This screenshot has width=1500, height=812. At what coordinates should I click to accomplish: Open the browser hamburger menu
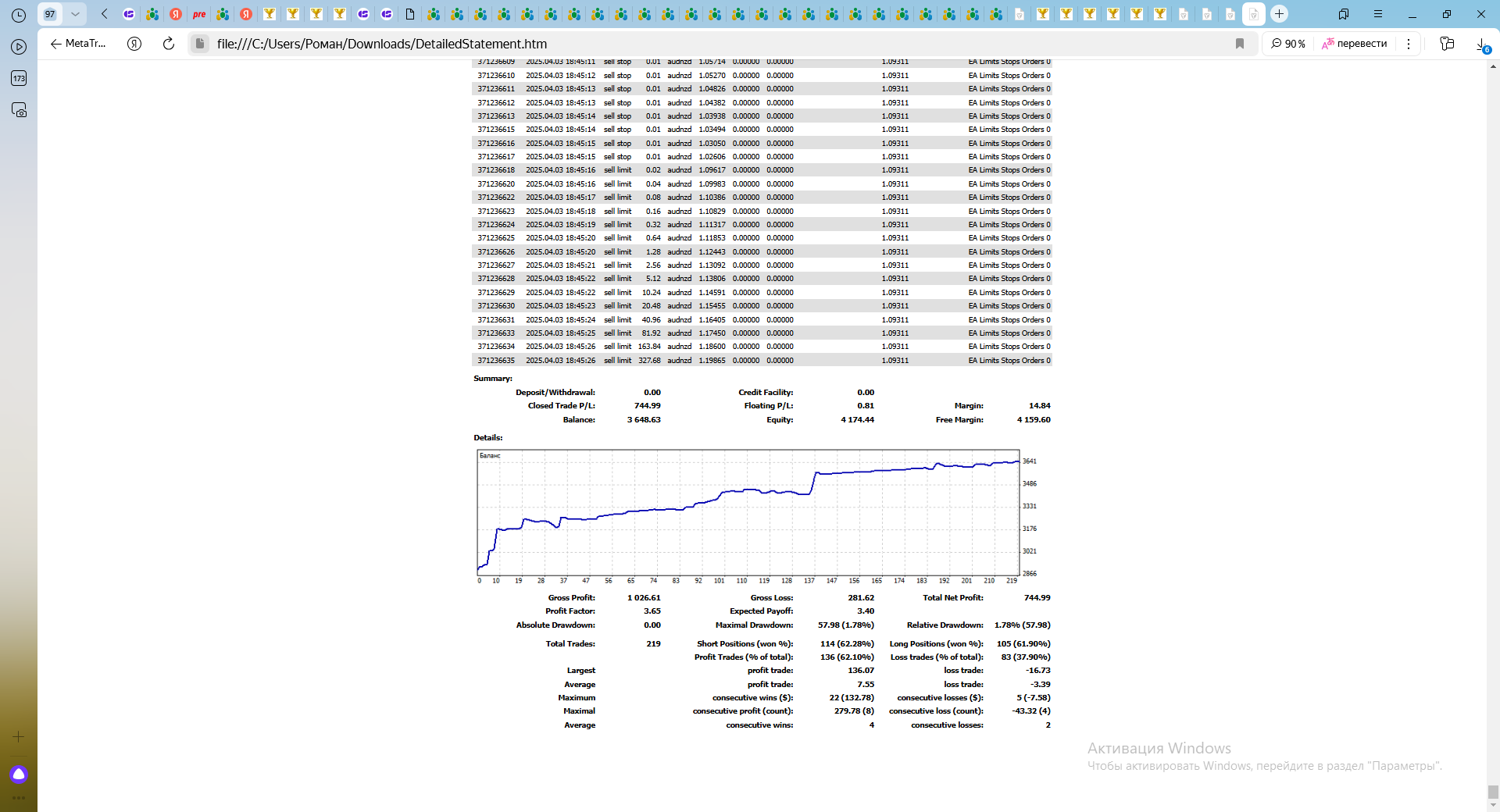(x=1378, y=14)
